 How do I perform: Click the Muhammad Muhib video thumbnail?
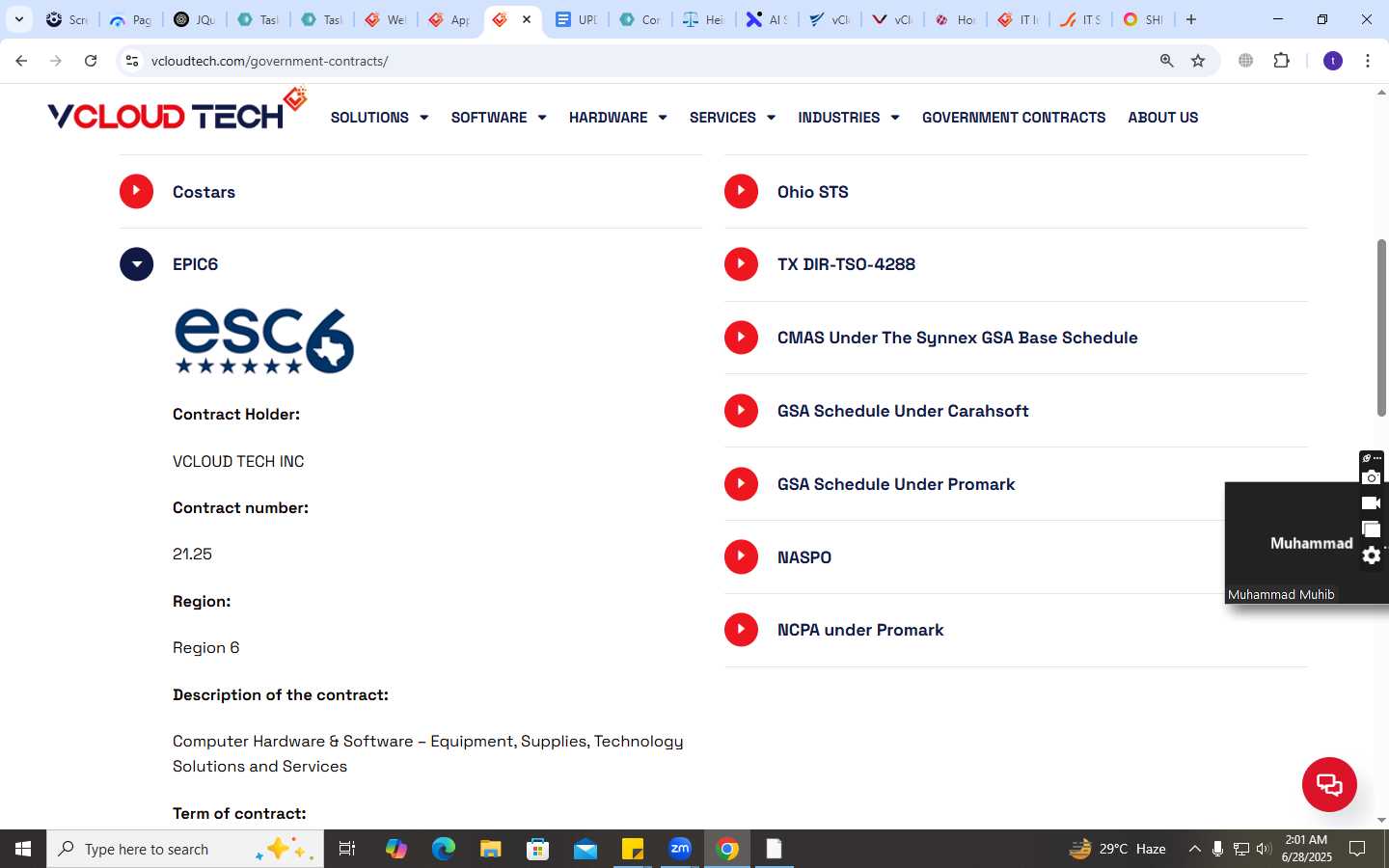1293,543
